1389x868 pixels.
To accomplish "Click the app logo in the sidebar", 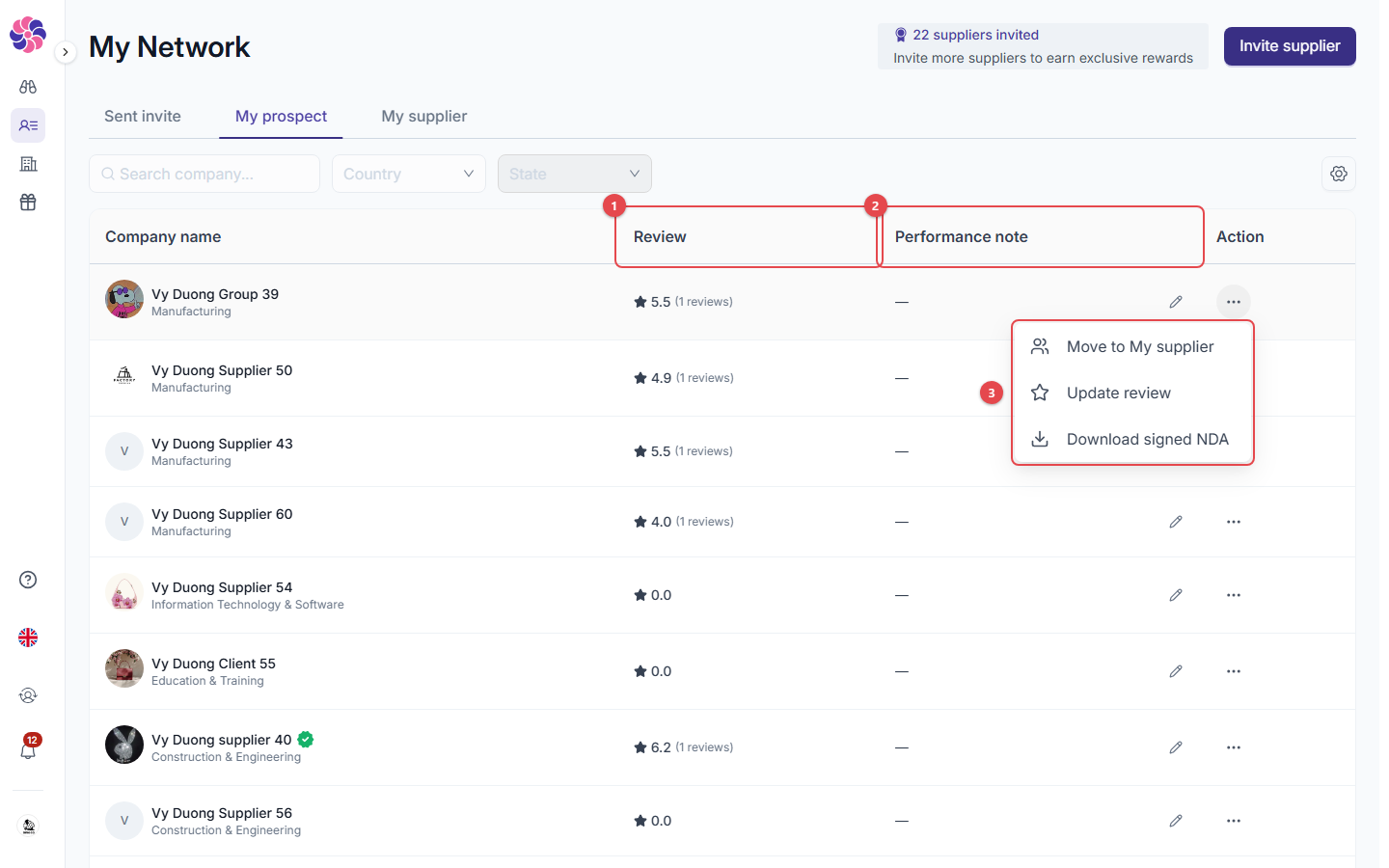I will pos(28,35).
